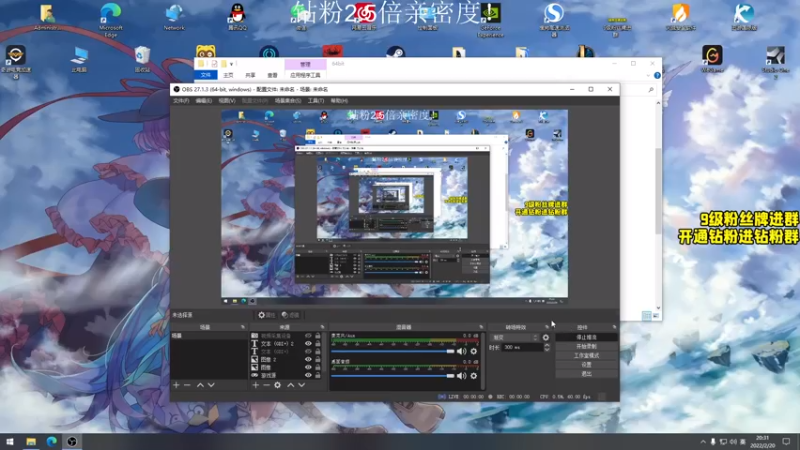The image size is (800, 450).
Task: Pop out the Controls dock panel
Action: tap(614, 327)
